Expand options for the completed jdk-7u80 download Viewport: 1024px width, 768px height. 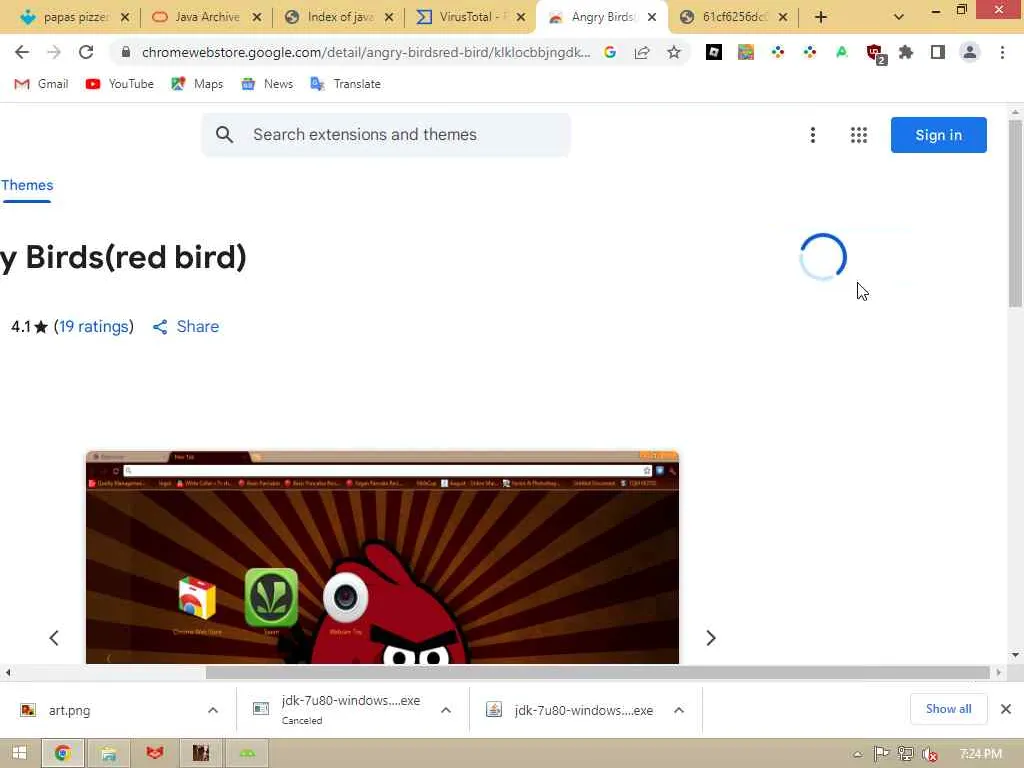679,710
